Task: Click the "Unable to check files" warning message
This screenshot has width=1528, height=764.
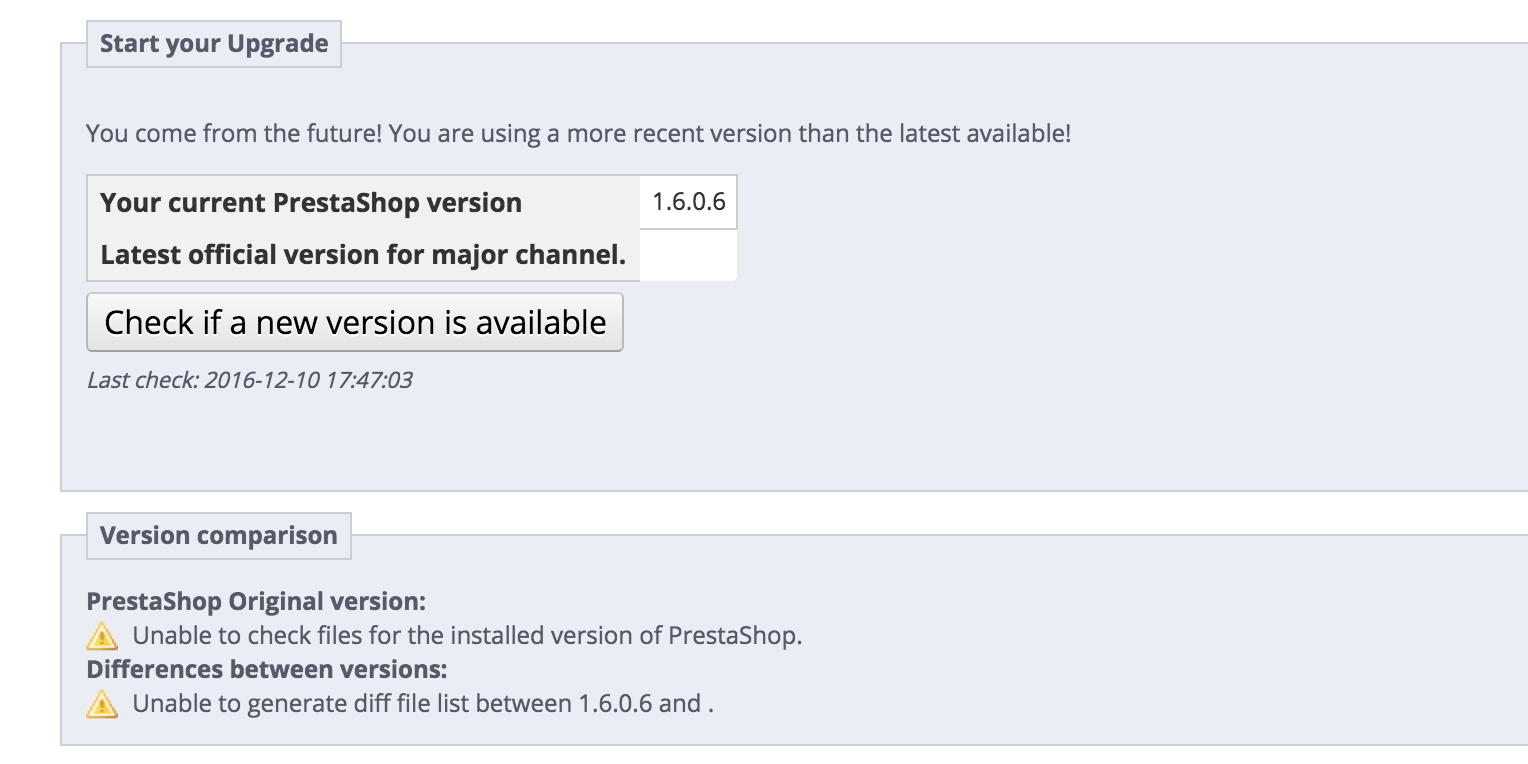Action: click(x=467, y=636)
